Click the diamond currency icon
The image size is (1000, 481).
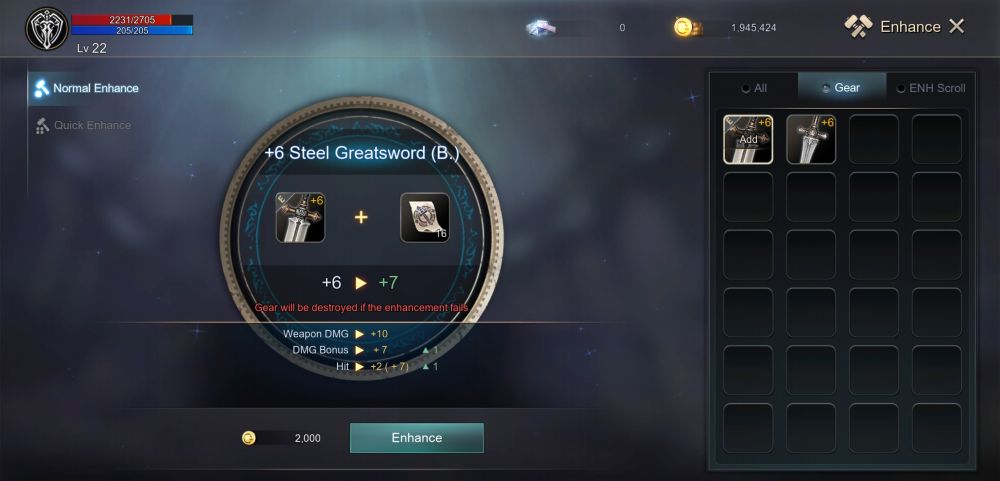click(x=541, y=27)
